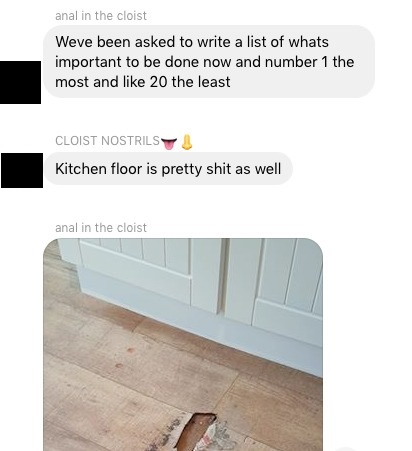Click the word 'important' in the first message
Screen dimensions: 412x451
click(x=88, y=62)
